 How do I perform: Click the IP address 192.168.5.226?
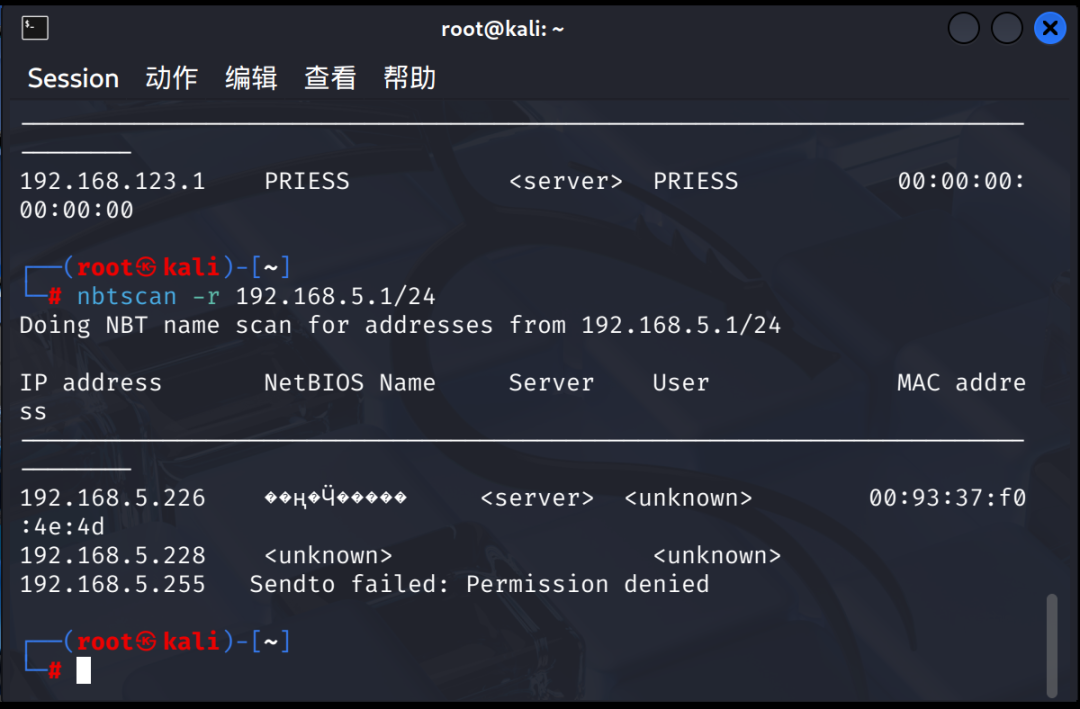click(112, 498)
